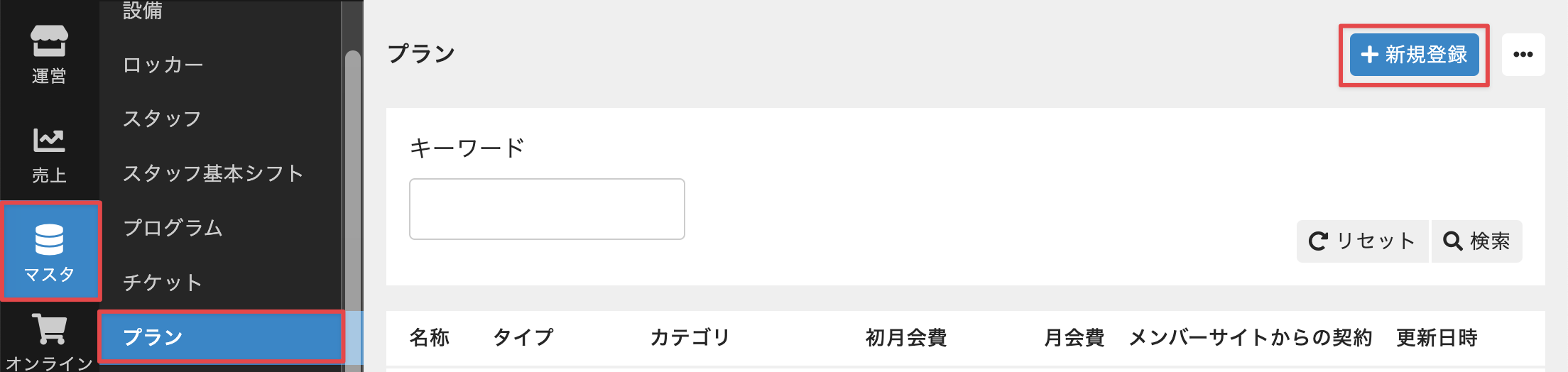Go to プログラム menu item

(173, 228)
